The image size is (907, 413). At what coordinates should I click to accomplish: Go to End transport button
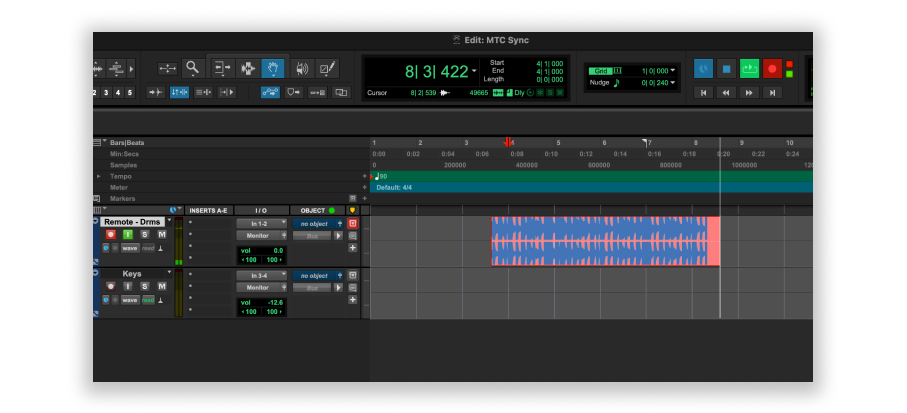click(x=772, y=93)
